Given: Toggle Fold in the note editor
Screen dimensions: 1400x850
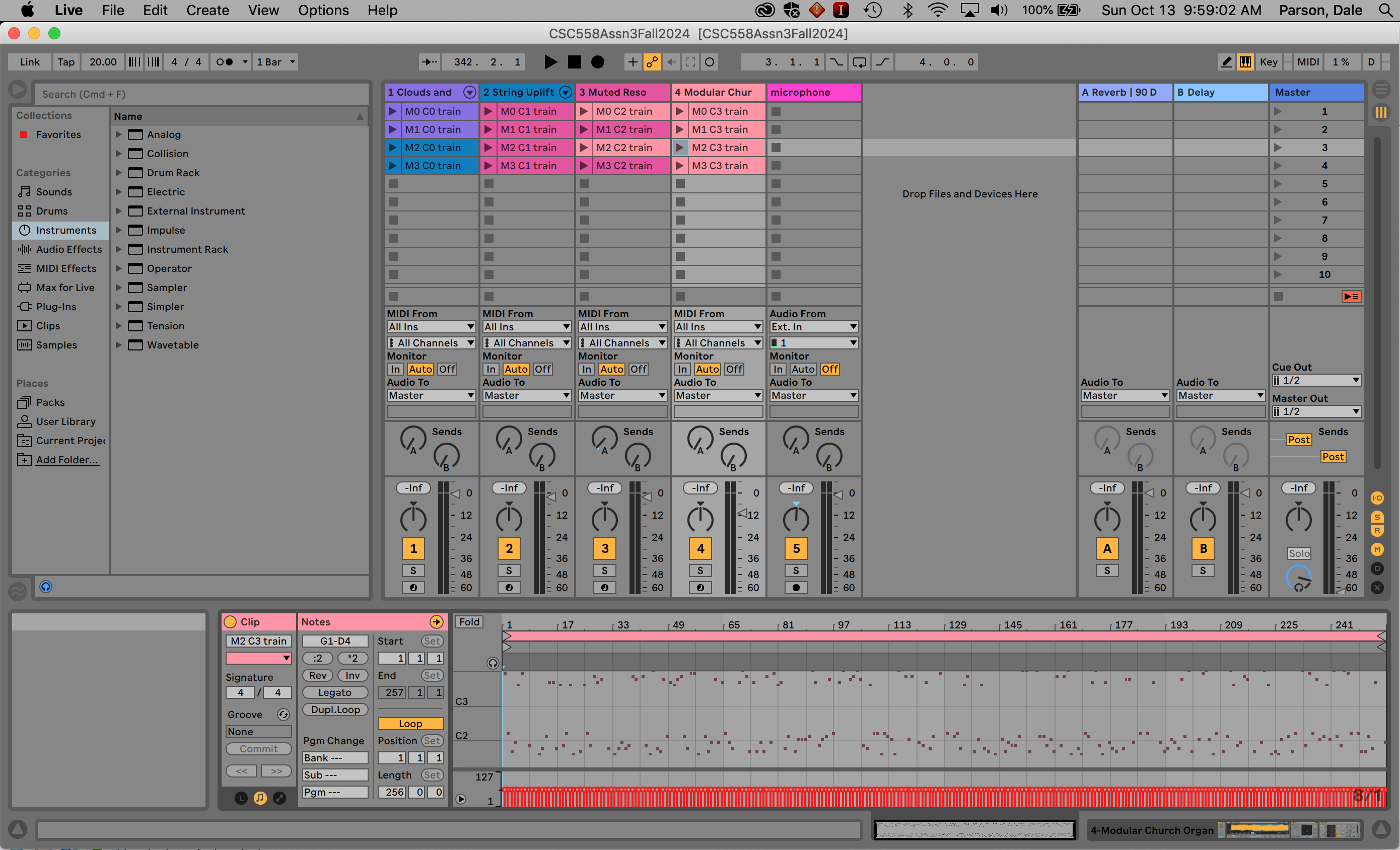Looking at the screenshot, I should click(469, 622).
